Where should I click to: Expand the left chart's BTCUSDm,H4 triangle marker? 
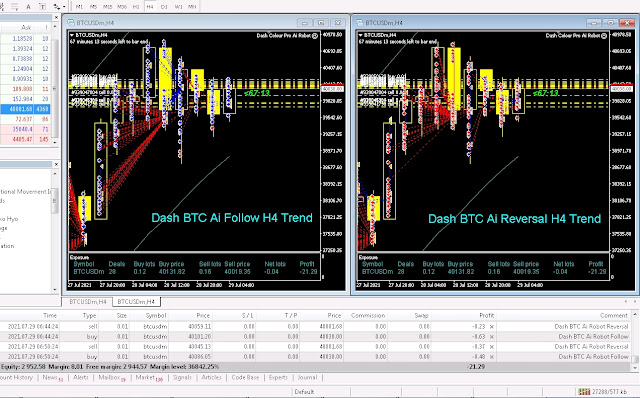[72, 35]
